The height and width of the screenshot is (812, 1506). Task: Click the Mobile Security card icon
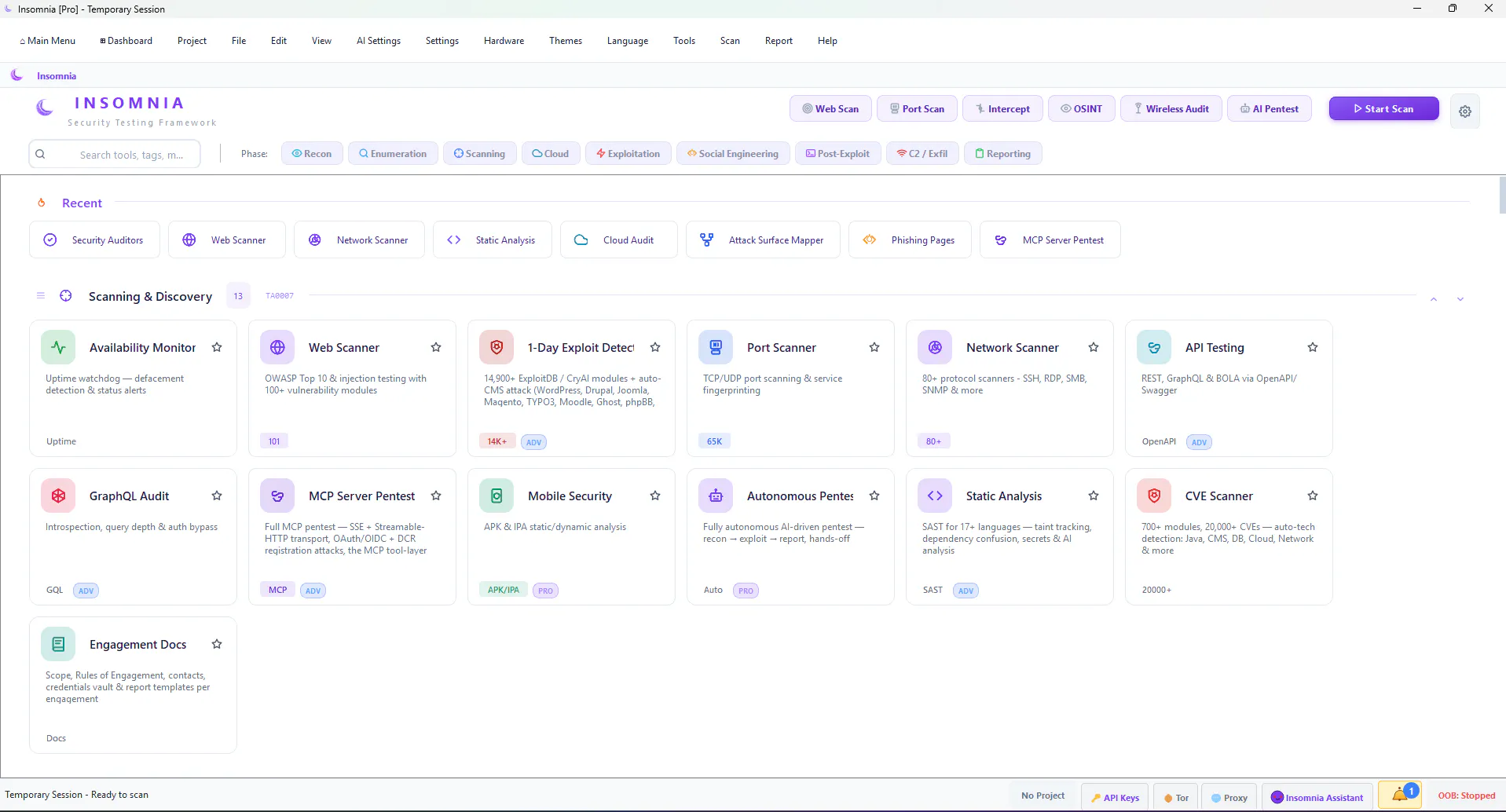click(x=497, y=496)
